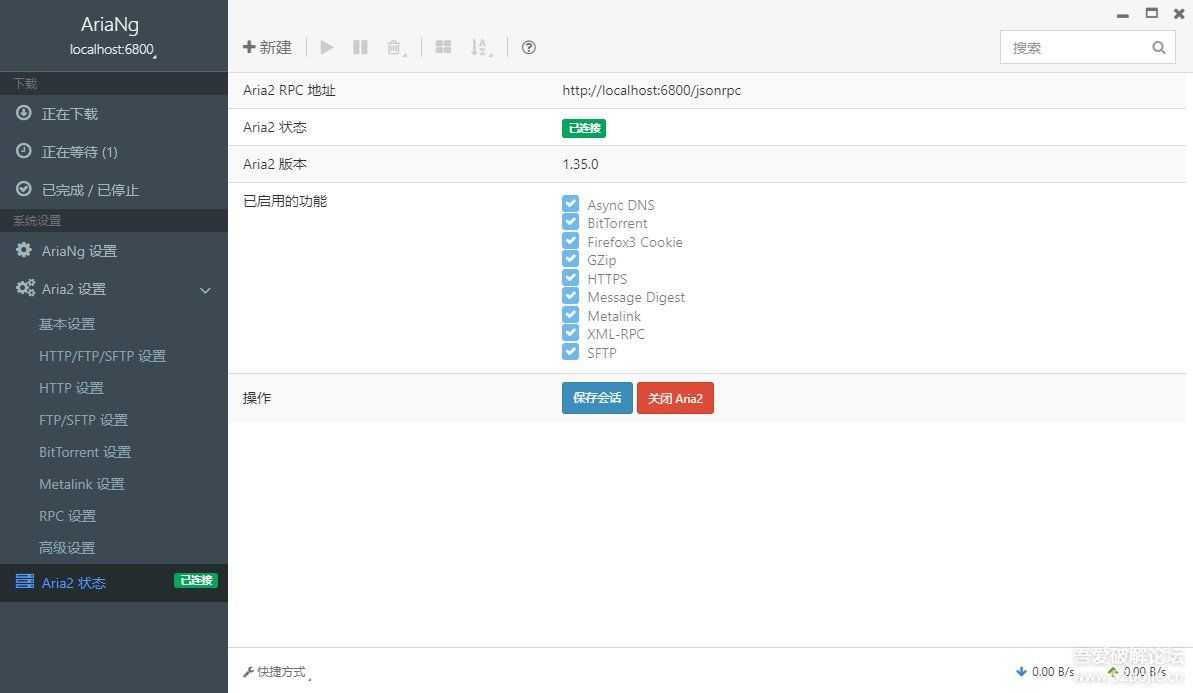Screen dimensions: 1193x693
Task: Open 正在下载 downloading list
Action: [x=69, y=114]
